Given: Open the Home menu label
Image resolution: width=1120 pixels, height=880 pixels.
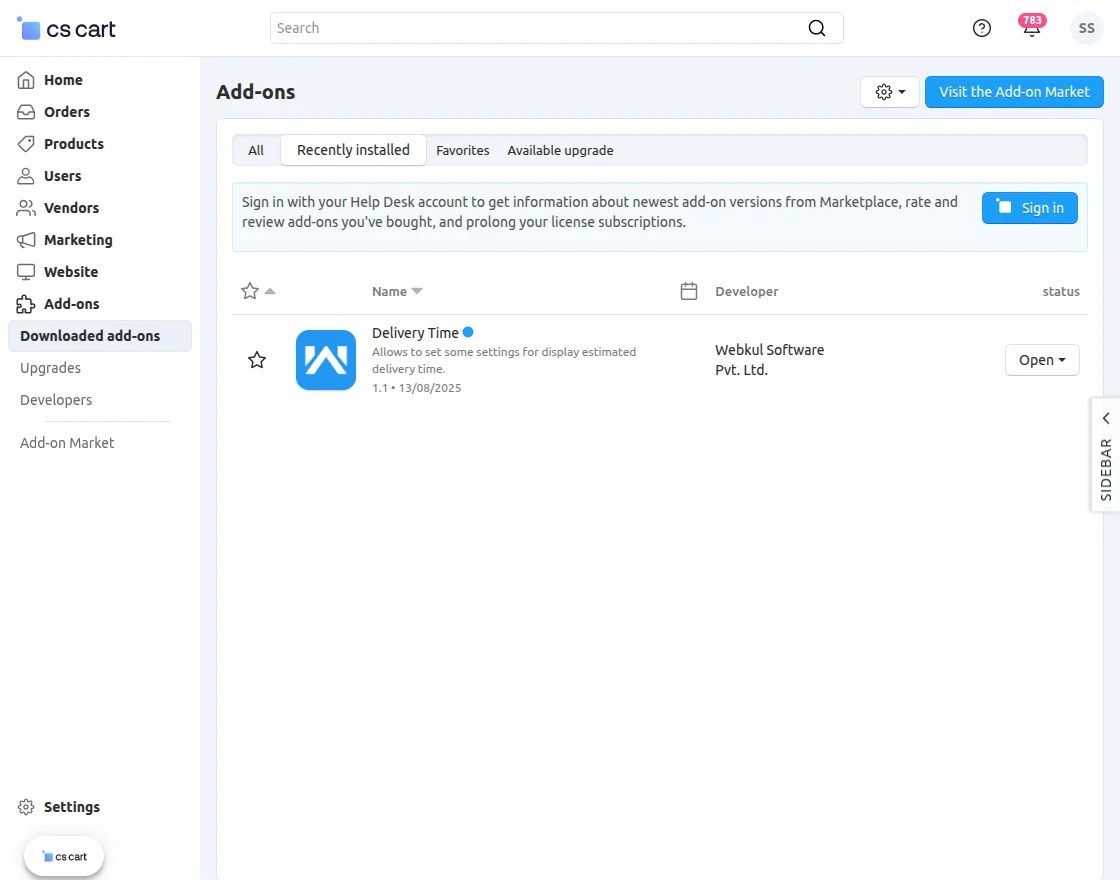Looking at the screenshot, I should tap(63, 80).
